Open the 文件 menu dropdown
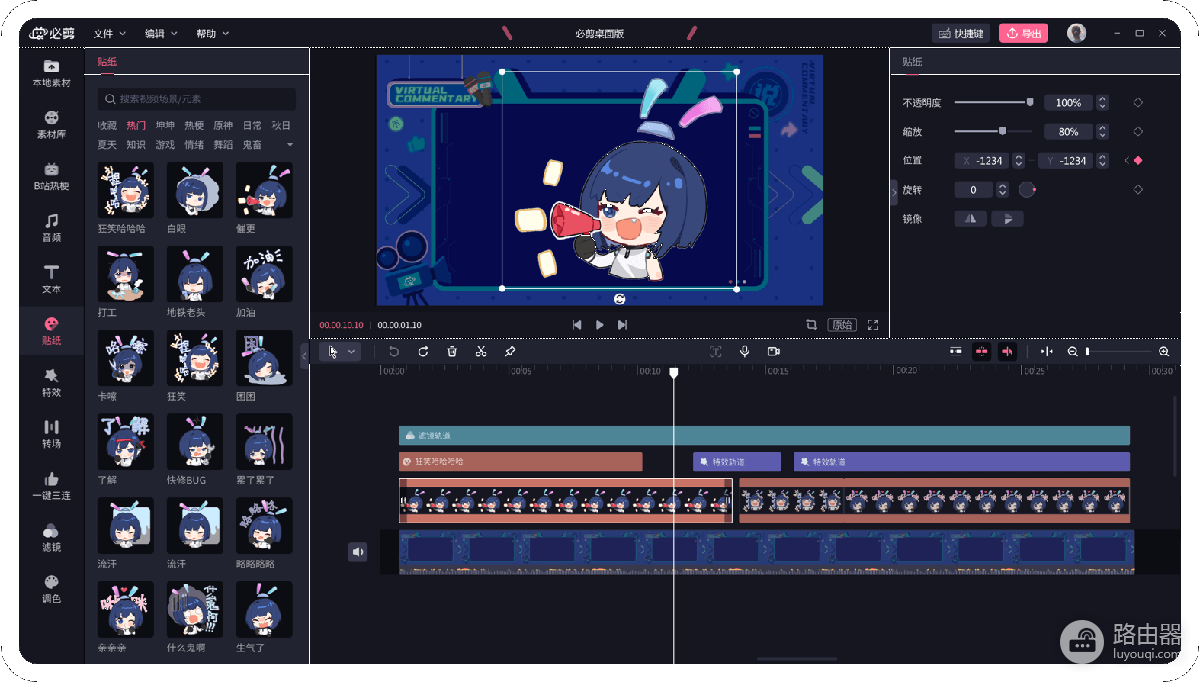This screenshot has height=682, width=1200. 110,34
